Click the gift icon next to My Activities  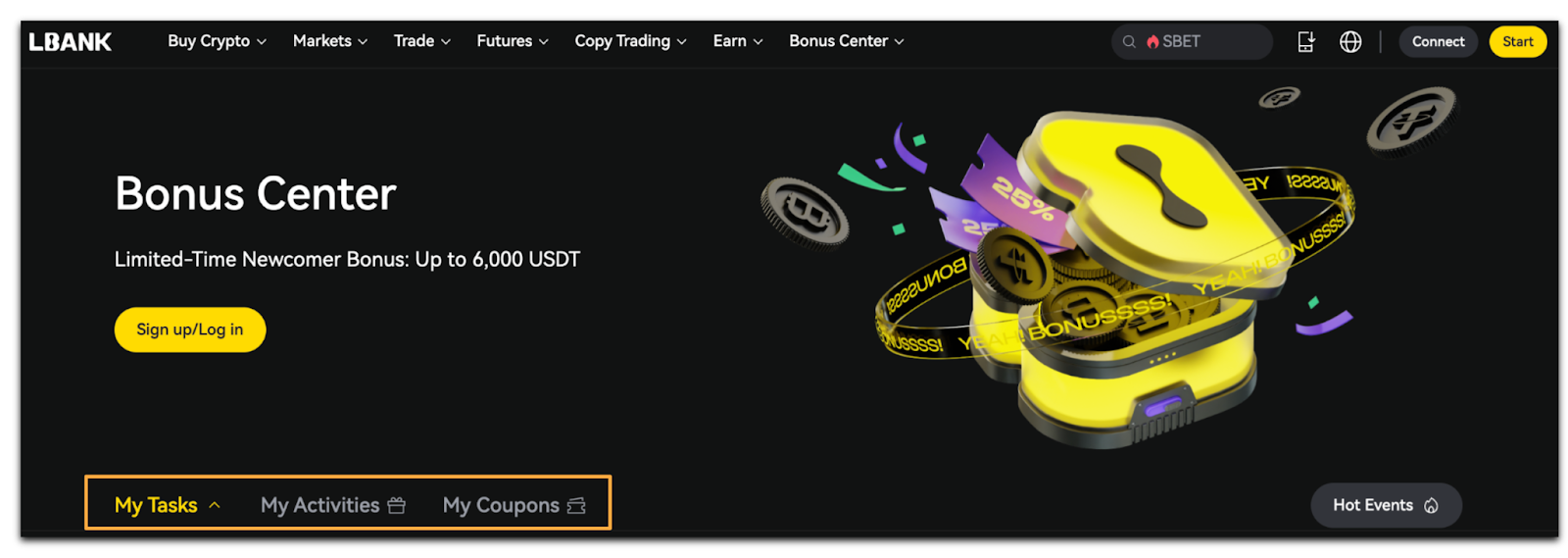(396, 505)
